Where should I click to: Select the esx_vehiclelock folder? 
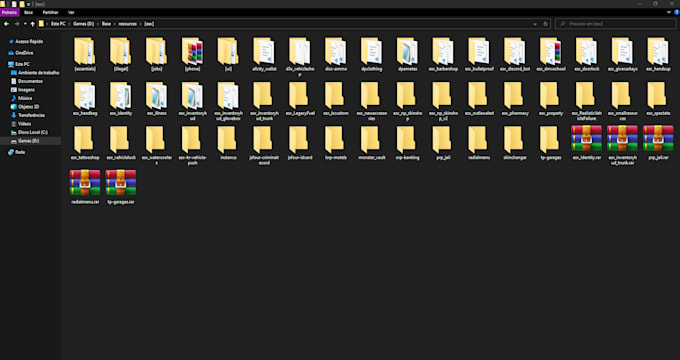point(121,143)
